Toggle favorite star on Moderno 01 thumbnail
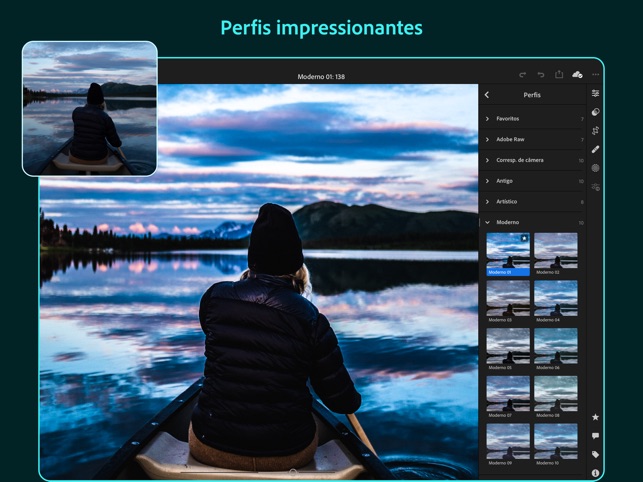The width and height of the screenshot is (643, 482). (x=524, y=238)
